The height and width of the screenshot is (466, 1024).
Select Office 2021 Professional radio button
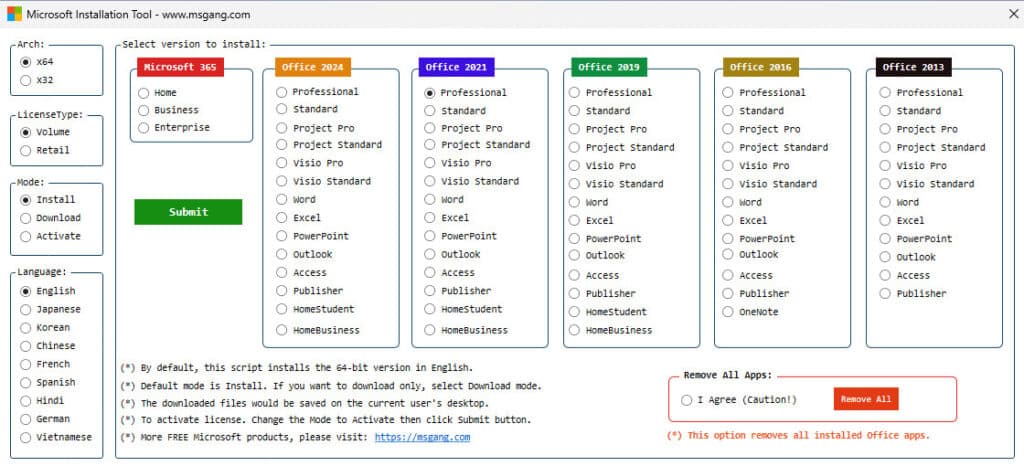431,93
